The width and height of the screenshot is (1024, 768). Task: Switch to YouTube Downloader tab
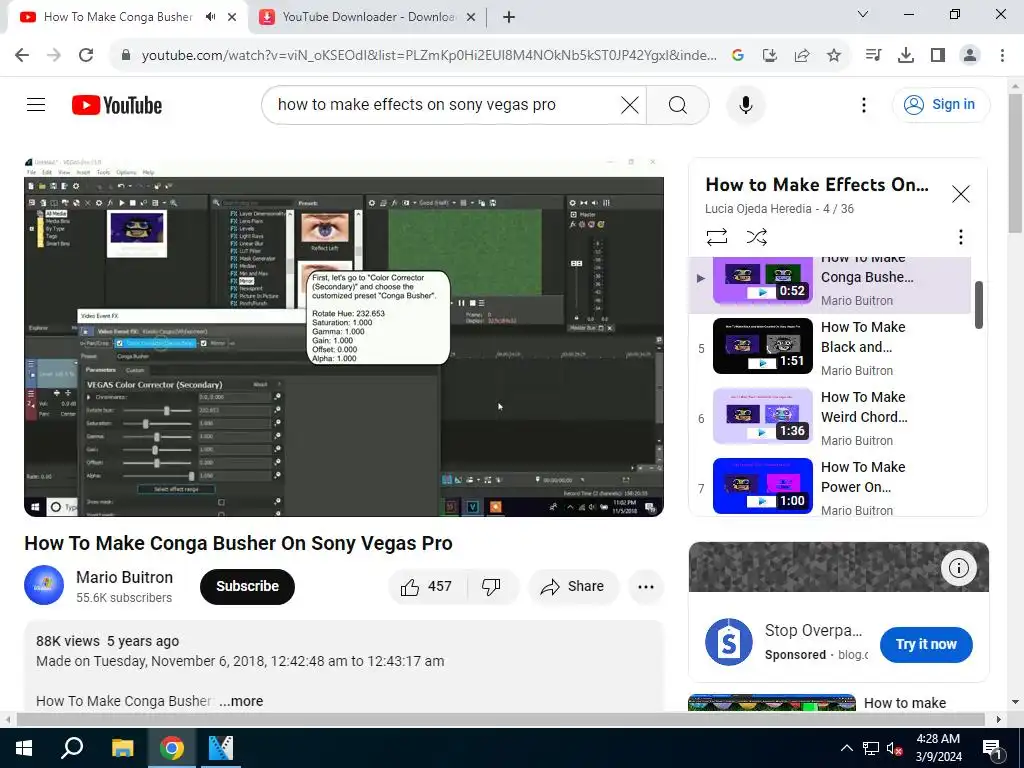pyautogui.click(x=369, y=17)
